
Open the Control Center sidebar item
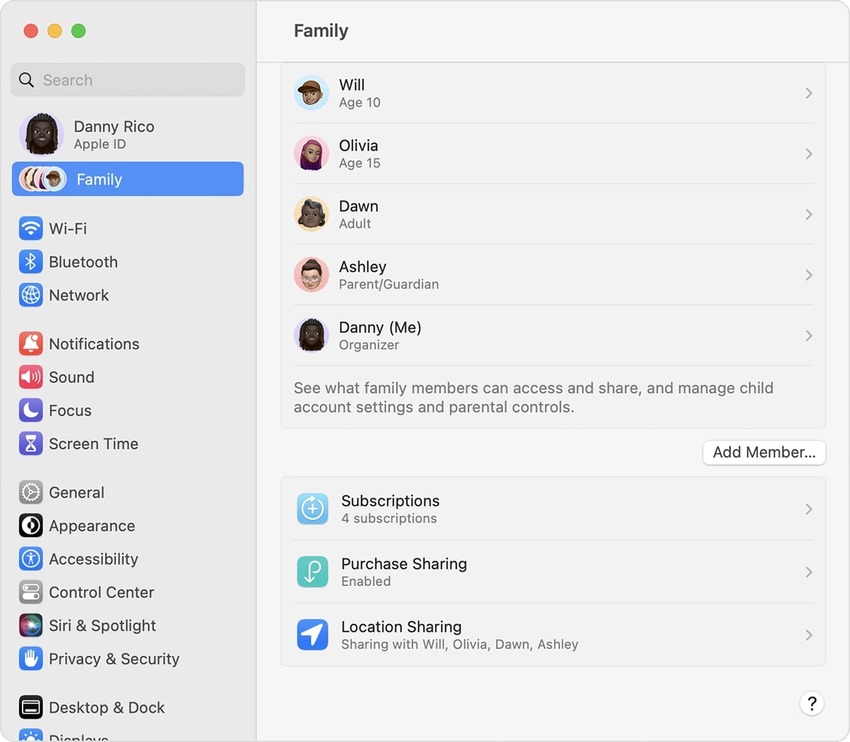tap(101, 592)
